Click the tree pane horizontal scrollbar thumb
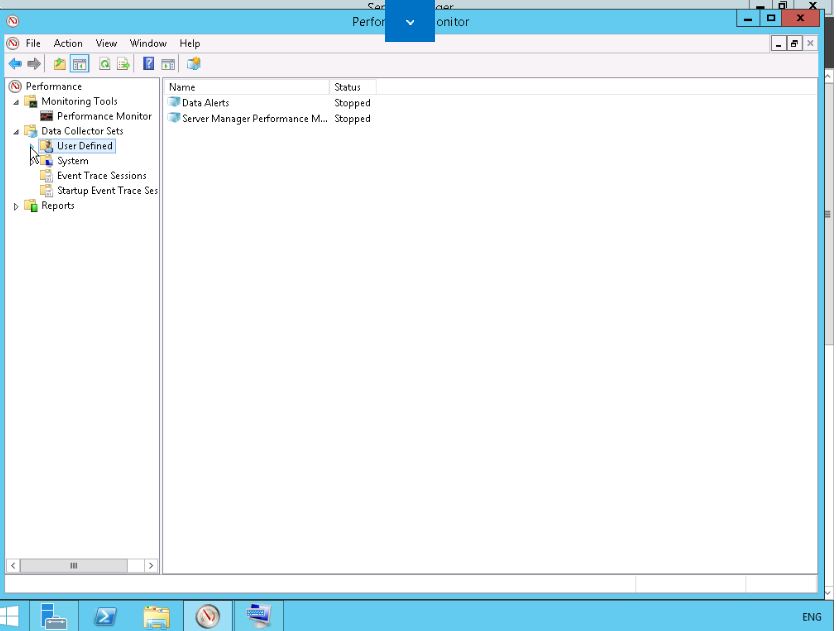 tap(73, 566)
